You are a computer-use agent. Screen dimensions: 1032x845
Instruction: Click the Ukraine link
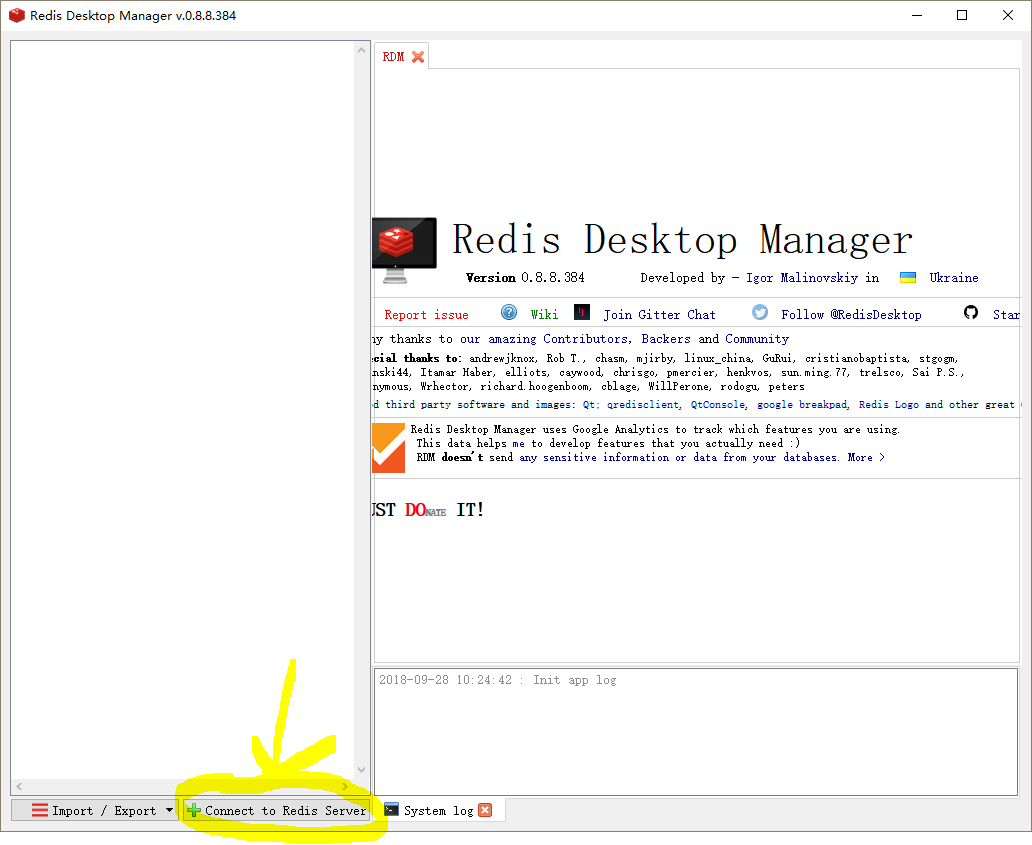coord(954,278)
